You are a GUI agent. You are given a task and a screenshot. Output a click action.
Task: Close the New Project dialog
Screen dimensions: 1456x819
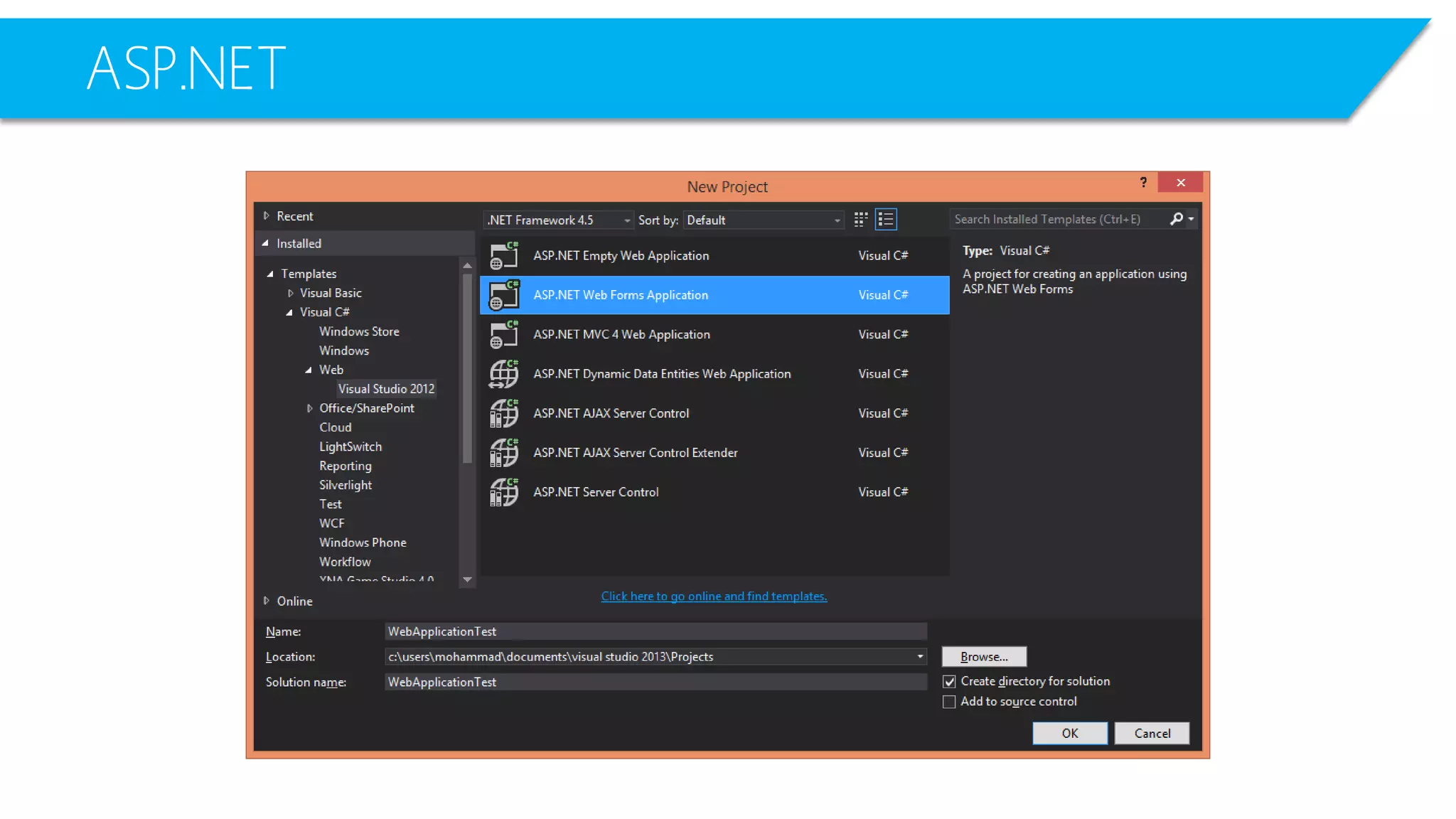point(1180,183)
